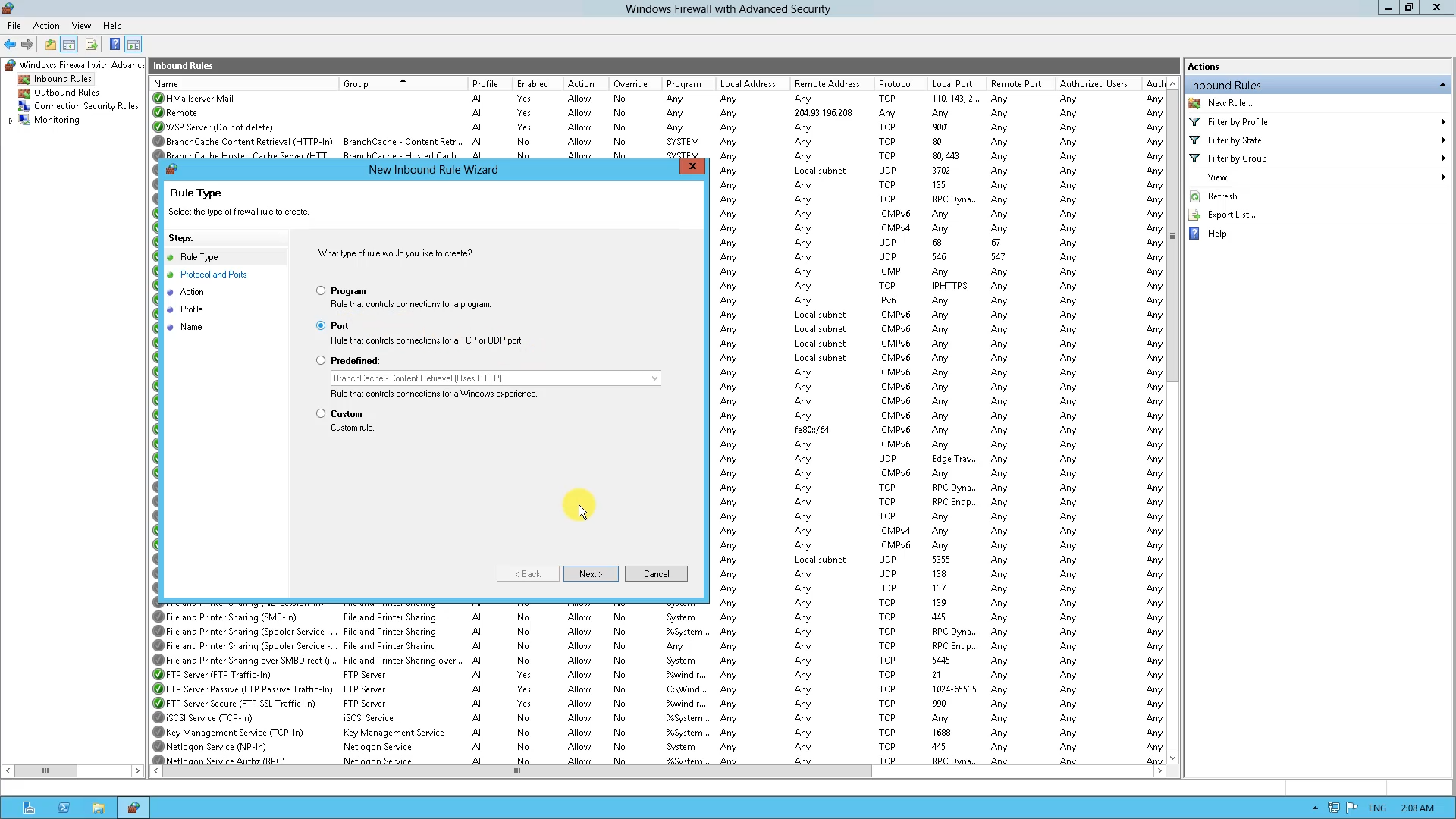Screen dimensions: 1456x819
Task: Open the Help menu
Action: pos(112,26)
